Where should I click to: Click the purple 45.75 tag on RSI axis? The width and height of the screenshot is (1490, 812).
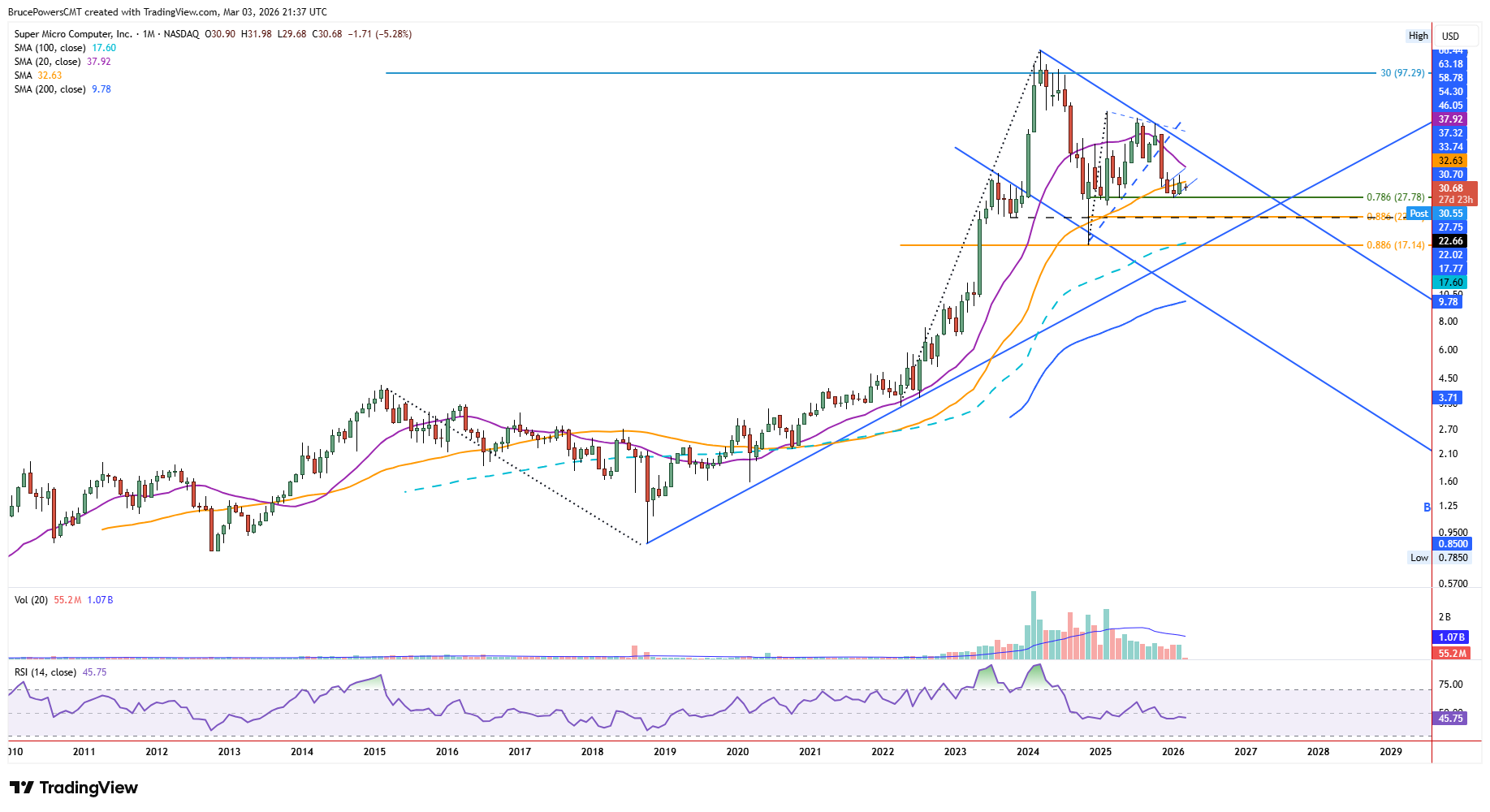[1450, 719]
